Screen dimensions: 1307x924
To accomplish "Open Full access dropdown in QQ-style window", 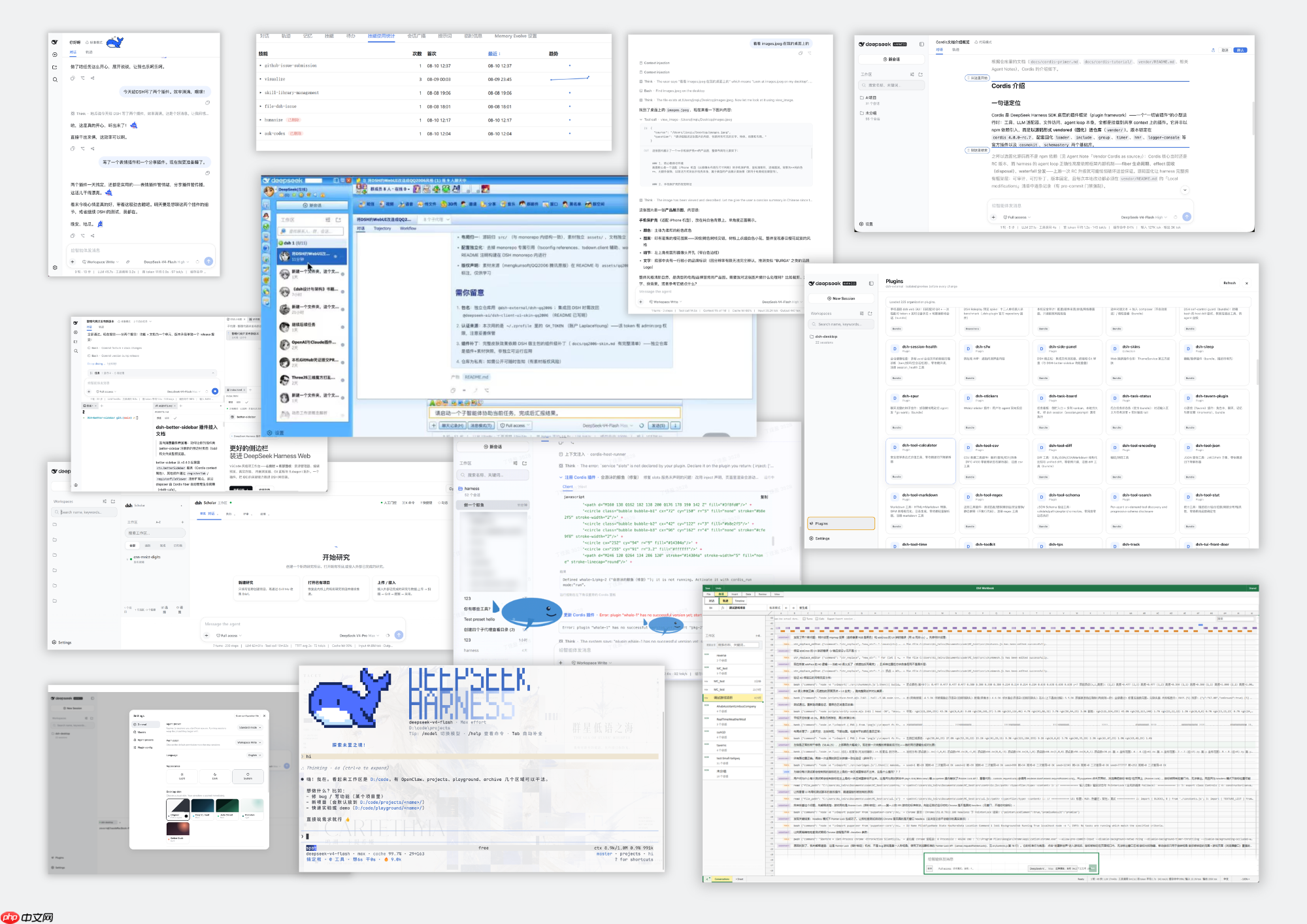I will 514,425.
